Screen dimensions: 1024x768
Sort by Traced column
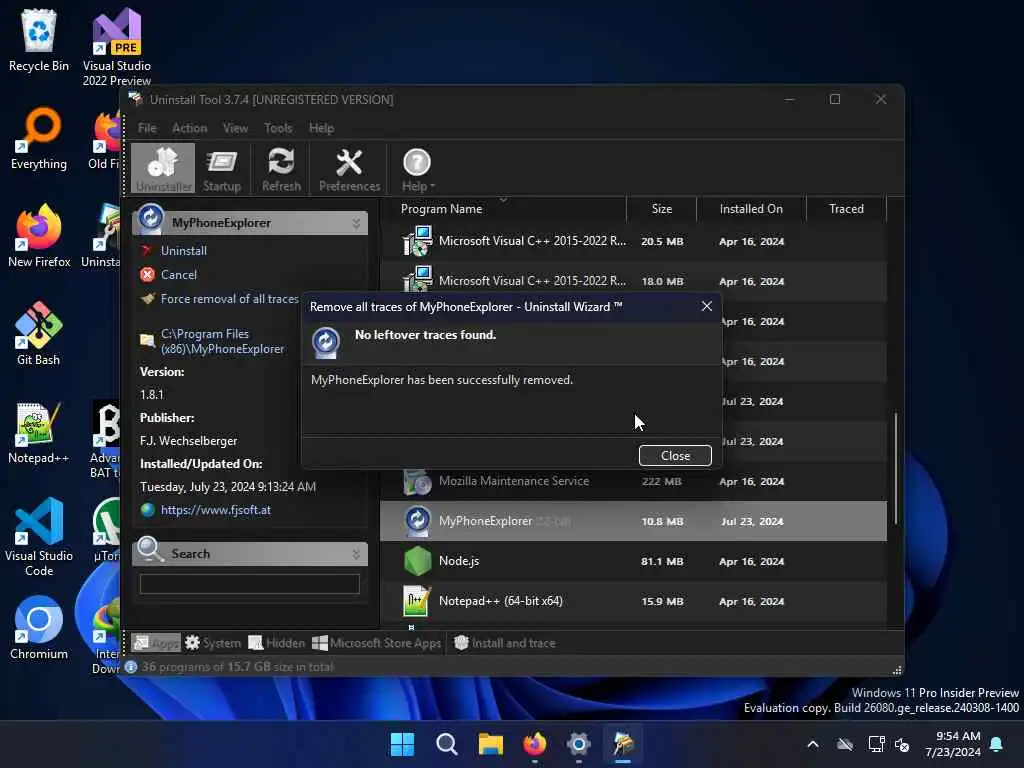pos(846,209)
